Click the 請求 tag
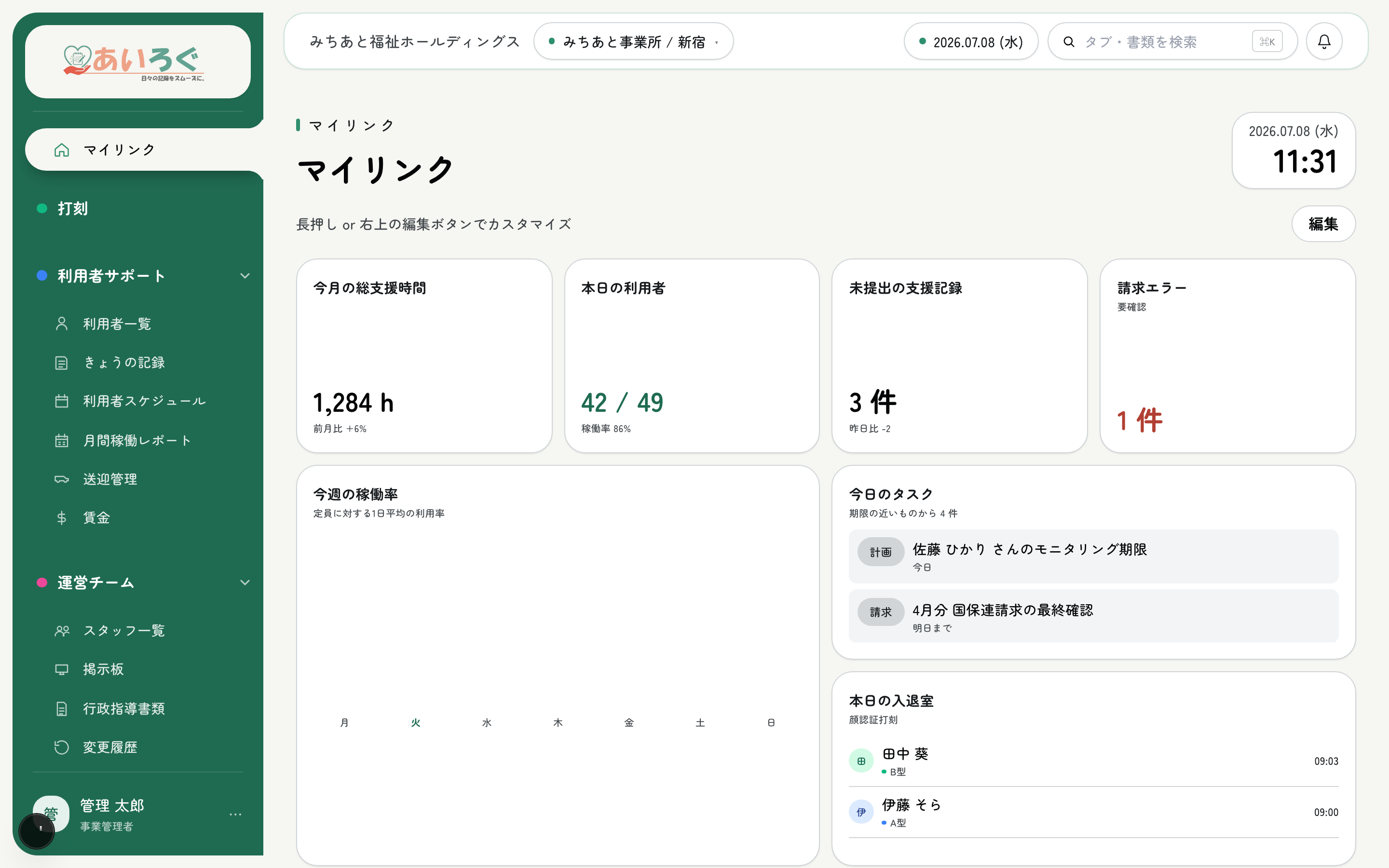The image size is (1389, 868). point(881,612)
